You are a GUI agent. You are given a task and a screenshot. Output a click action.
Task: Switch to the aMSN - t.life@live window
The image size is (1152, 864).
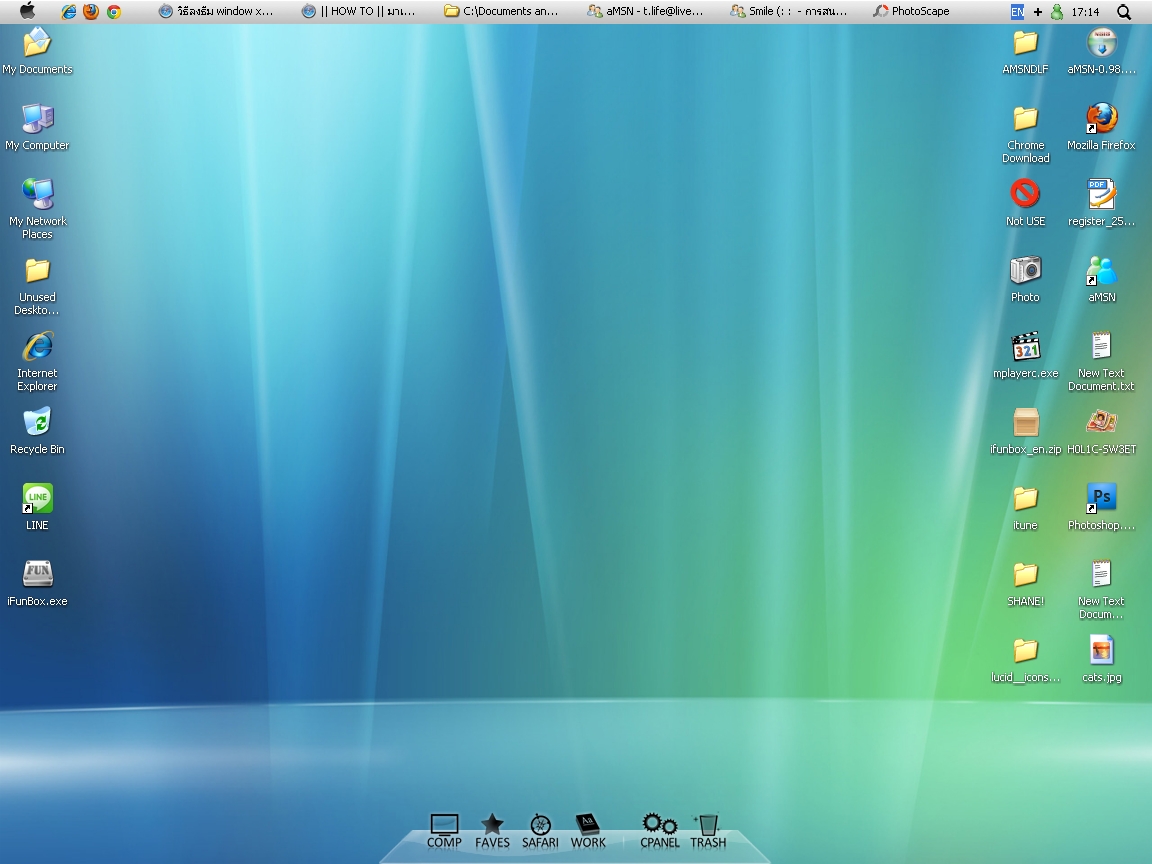coord(645,11)
